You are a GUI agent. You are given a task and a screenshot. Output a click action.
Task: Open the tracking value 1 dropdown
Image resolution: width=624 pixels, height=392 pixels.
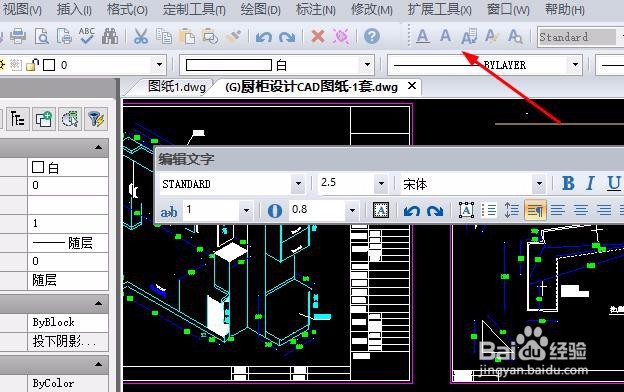click(246, 211)
